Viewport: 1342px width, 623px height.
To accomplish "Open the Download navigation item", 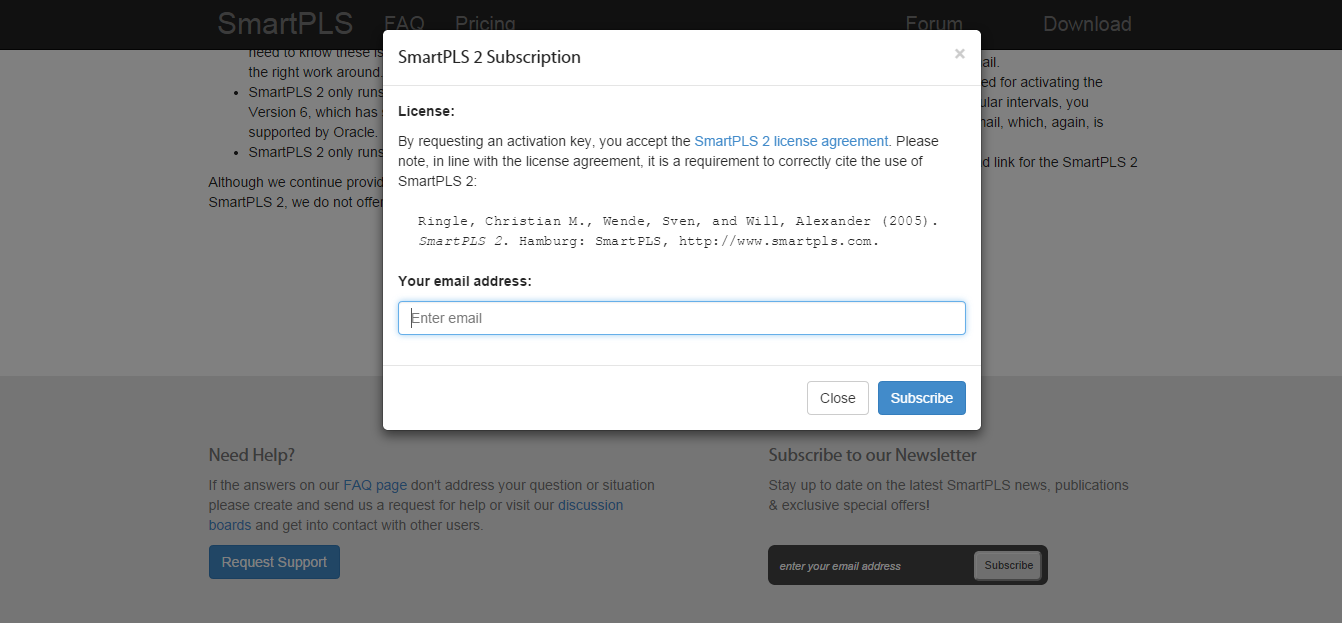I will coord(1087,24).
